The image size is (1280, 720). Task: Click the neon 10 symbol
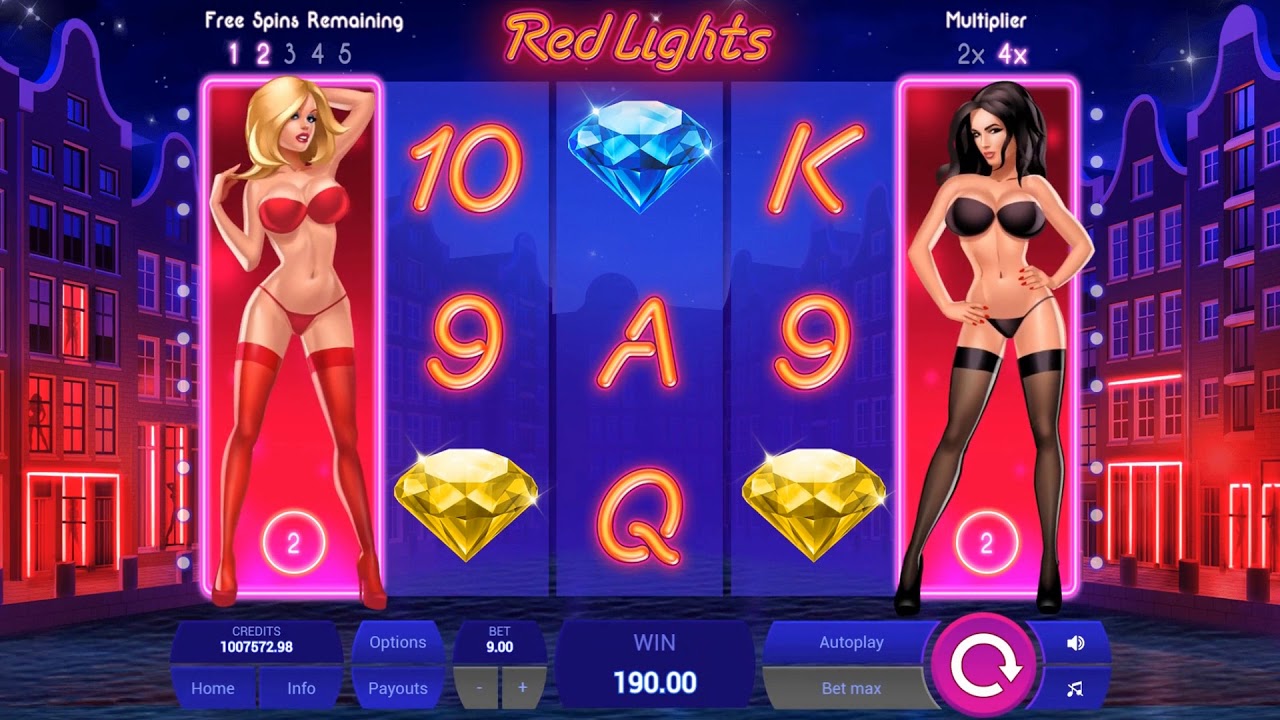pos(466,168)
